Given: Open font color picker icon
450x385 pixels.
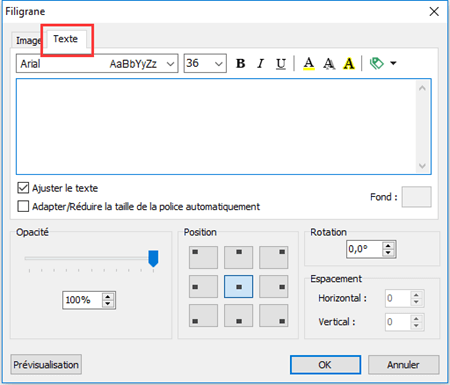Looking at the screenshot, I should 309,63.
